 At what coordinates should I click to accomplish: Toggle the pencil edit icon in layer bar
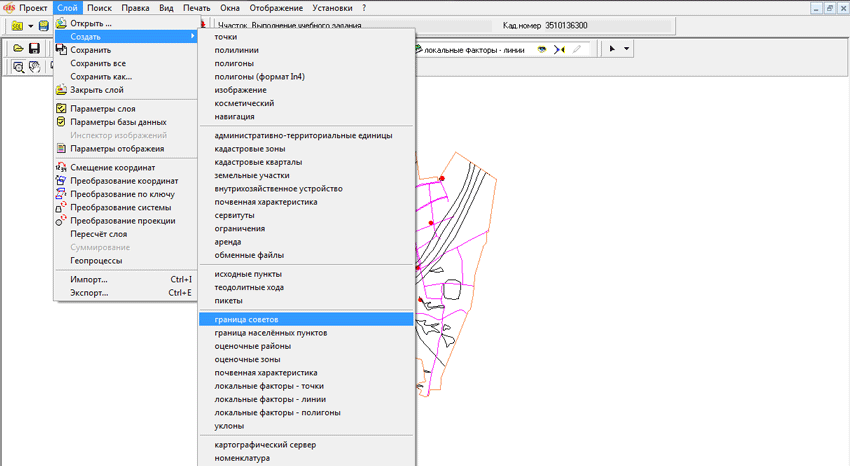click(577, 49)
